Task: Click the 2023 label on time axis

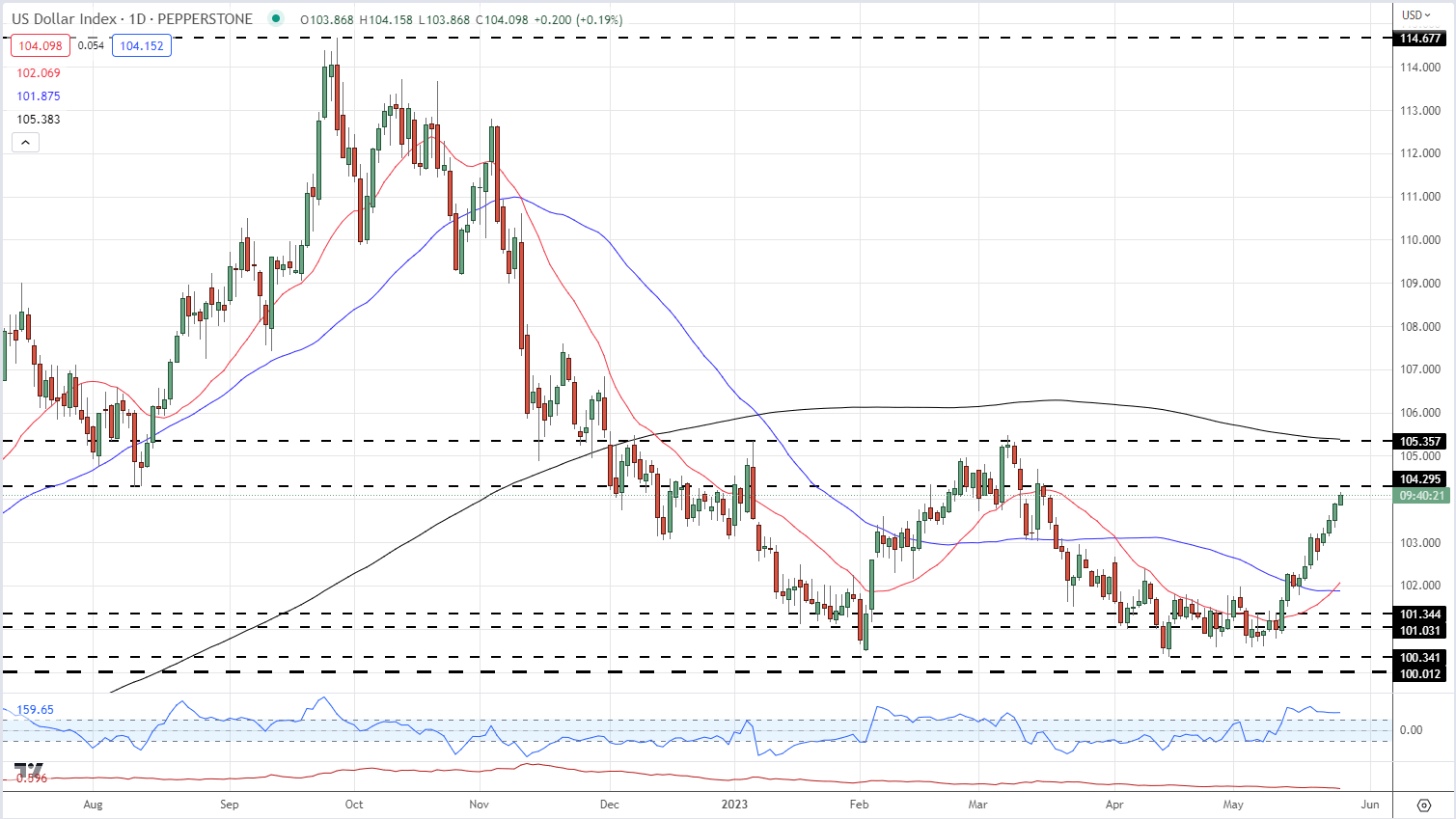Action: pos(734,805)
